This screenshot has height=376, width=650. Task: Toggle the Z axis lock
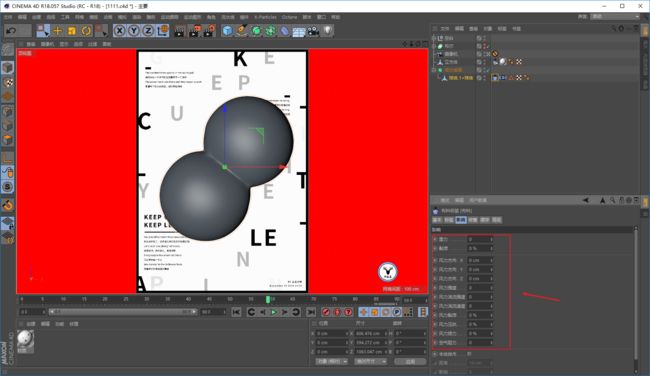tap(148, 31)
